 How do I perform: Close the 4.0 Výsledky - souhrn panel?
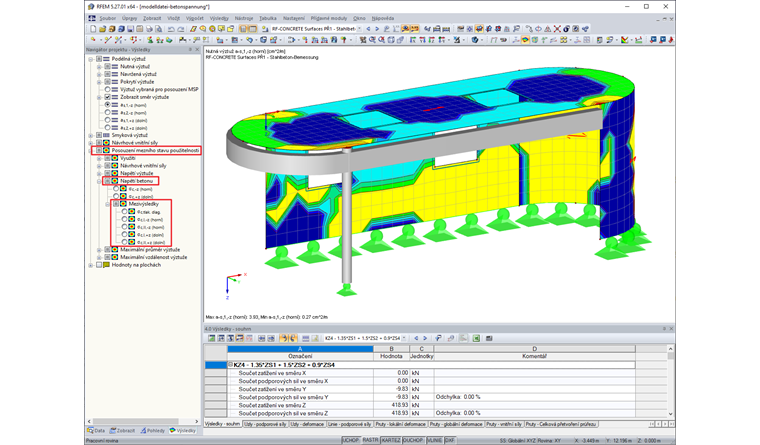(671, 329)
